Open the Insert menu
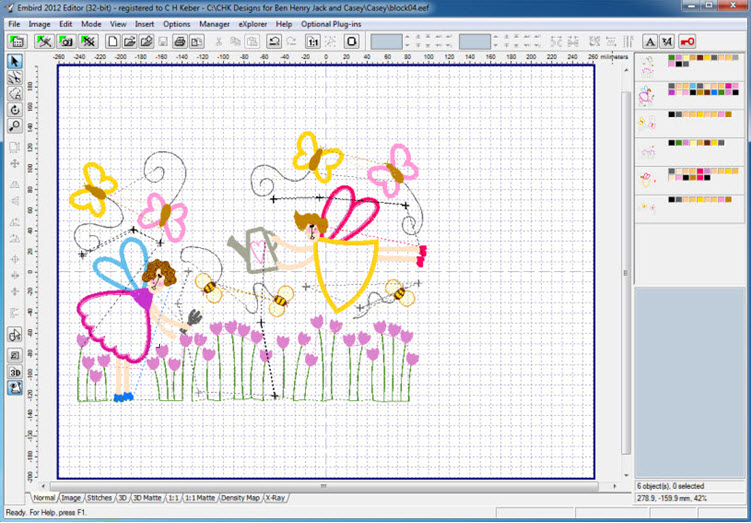751x523 pixels. [145, 23]
